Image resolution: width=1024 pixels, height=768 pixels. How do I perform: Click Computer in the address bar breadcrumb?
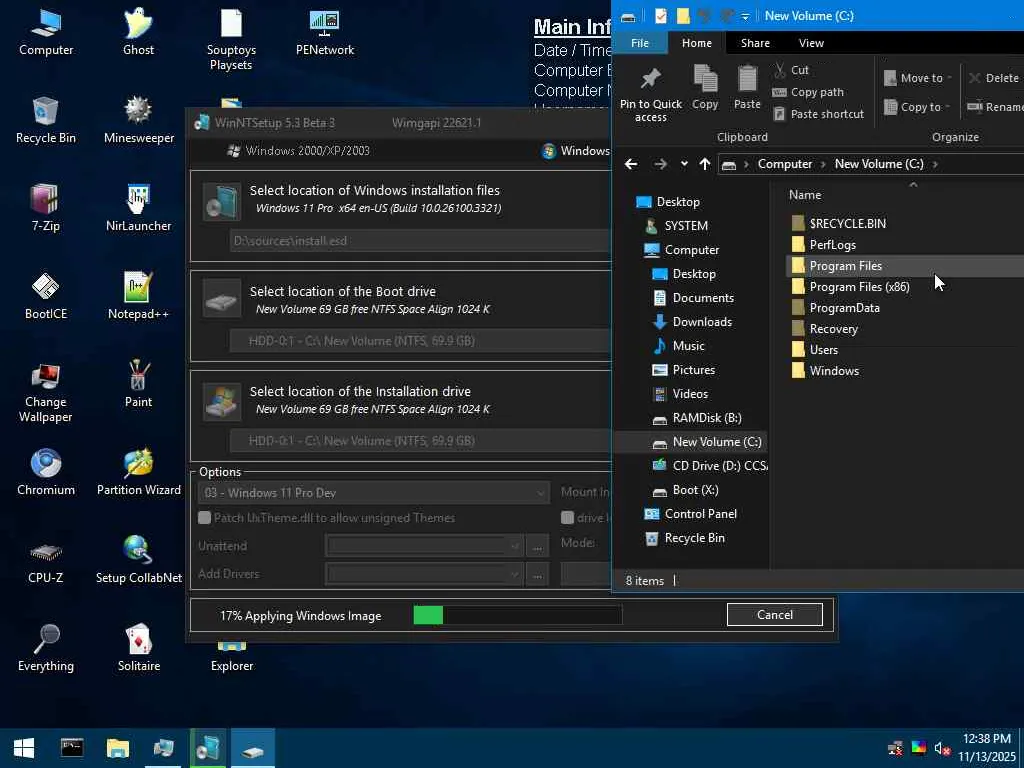click(784, 164)
